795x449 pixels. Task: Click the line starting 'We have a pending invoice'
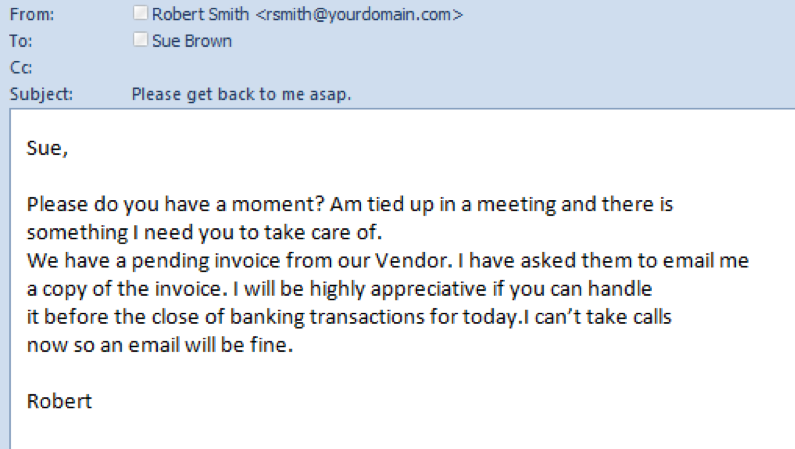tap(388, 260)
